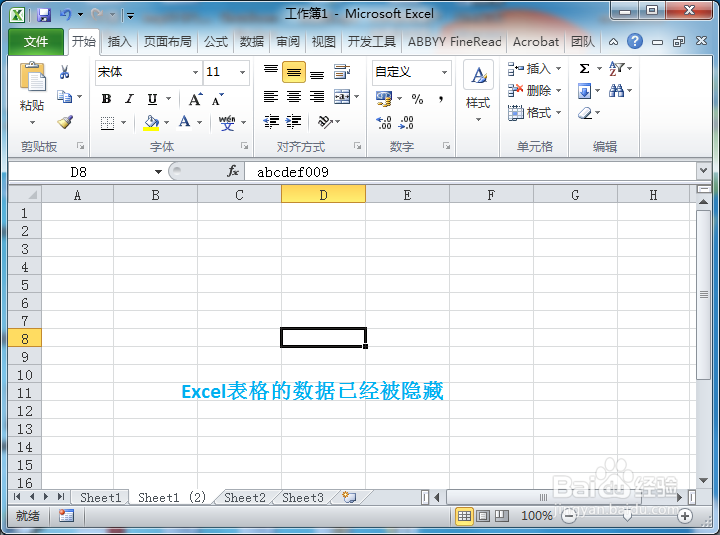Click the Decrease Indent icon
The width and height of the screenshot is (720, 535).
(271, 122)
